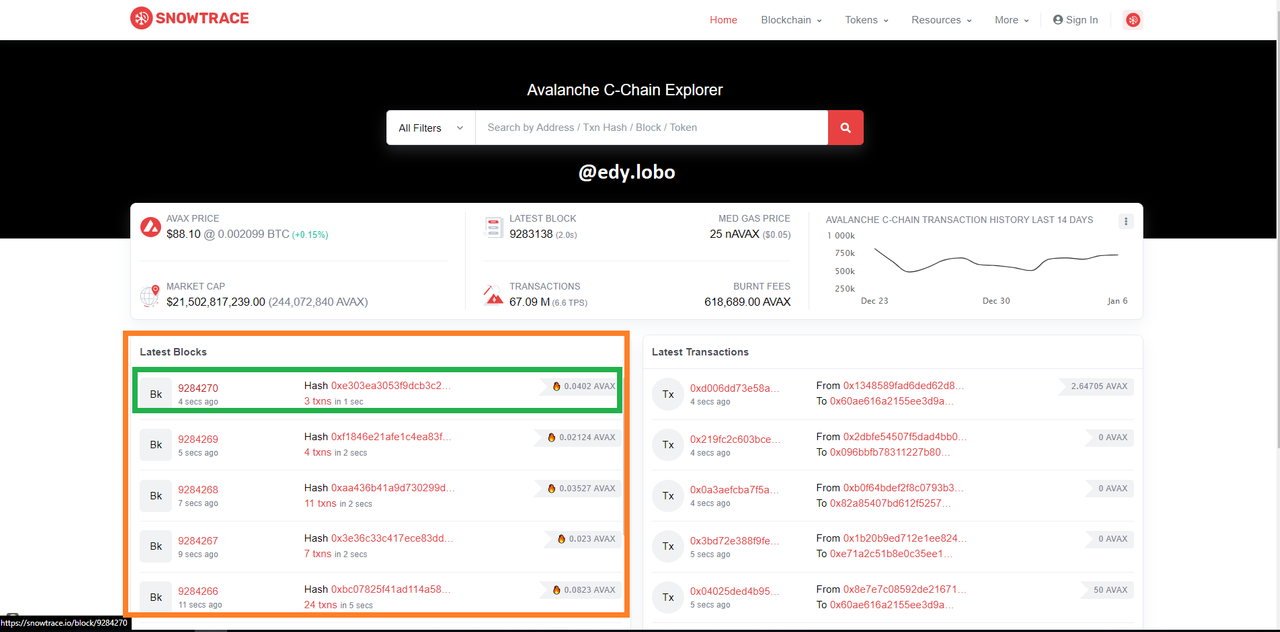
Task: Open block 9284268
Action: coord(198,490)
